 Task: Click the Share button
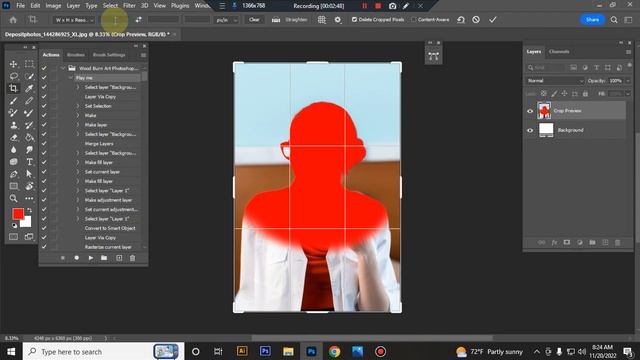pyautogui.click(x=592, y=20)
